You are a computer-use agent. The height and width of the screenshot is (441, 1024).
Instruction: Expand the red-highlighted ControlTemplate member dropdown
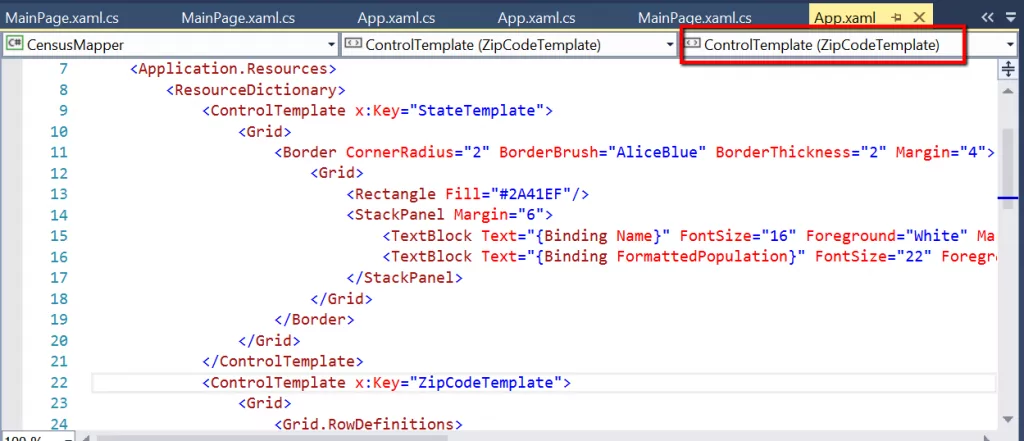pyautogui.click(x=1009, y=46)
